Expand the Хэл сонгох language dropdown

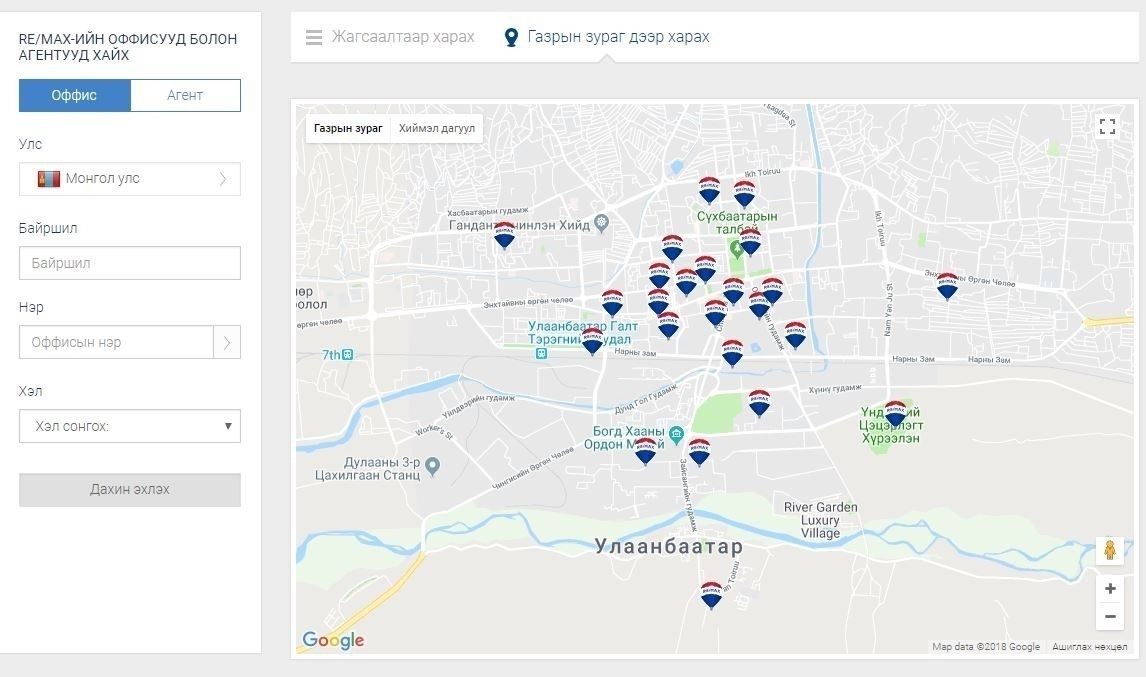pos(129,426)
